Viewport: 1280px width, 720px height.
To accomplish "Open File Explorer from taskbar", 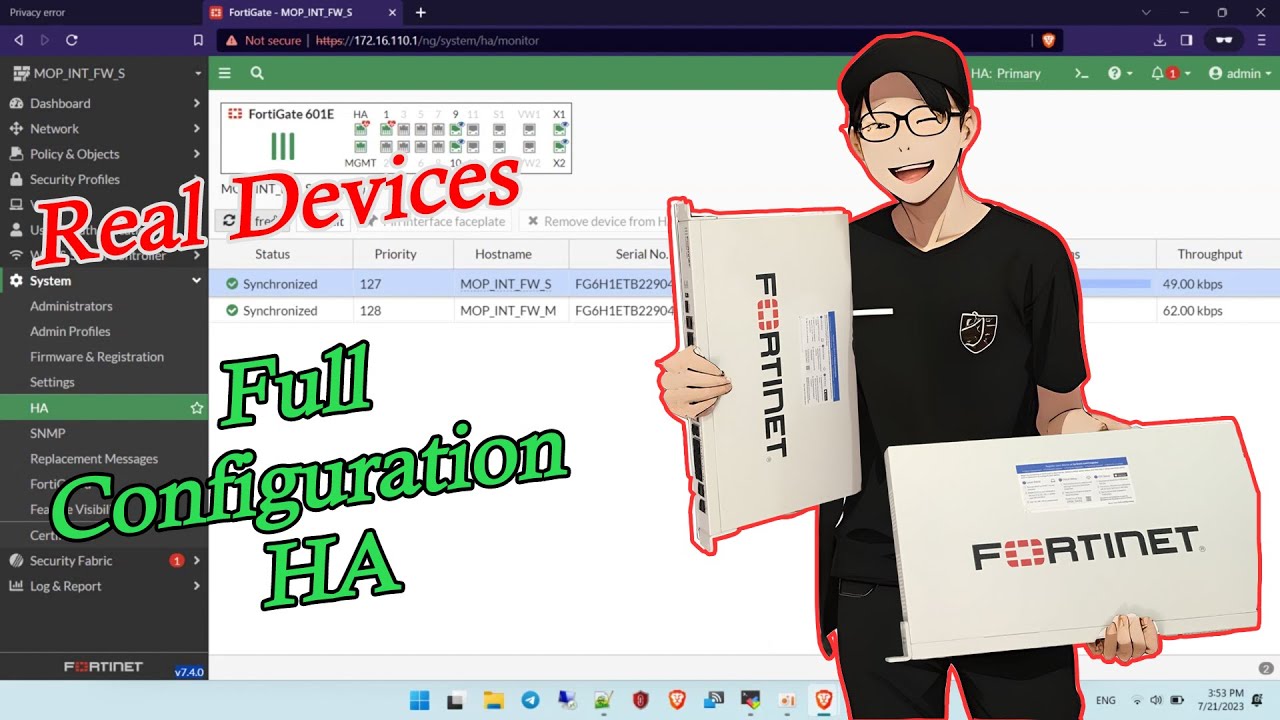I will point(492,700).
